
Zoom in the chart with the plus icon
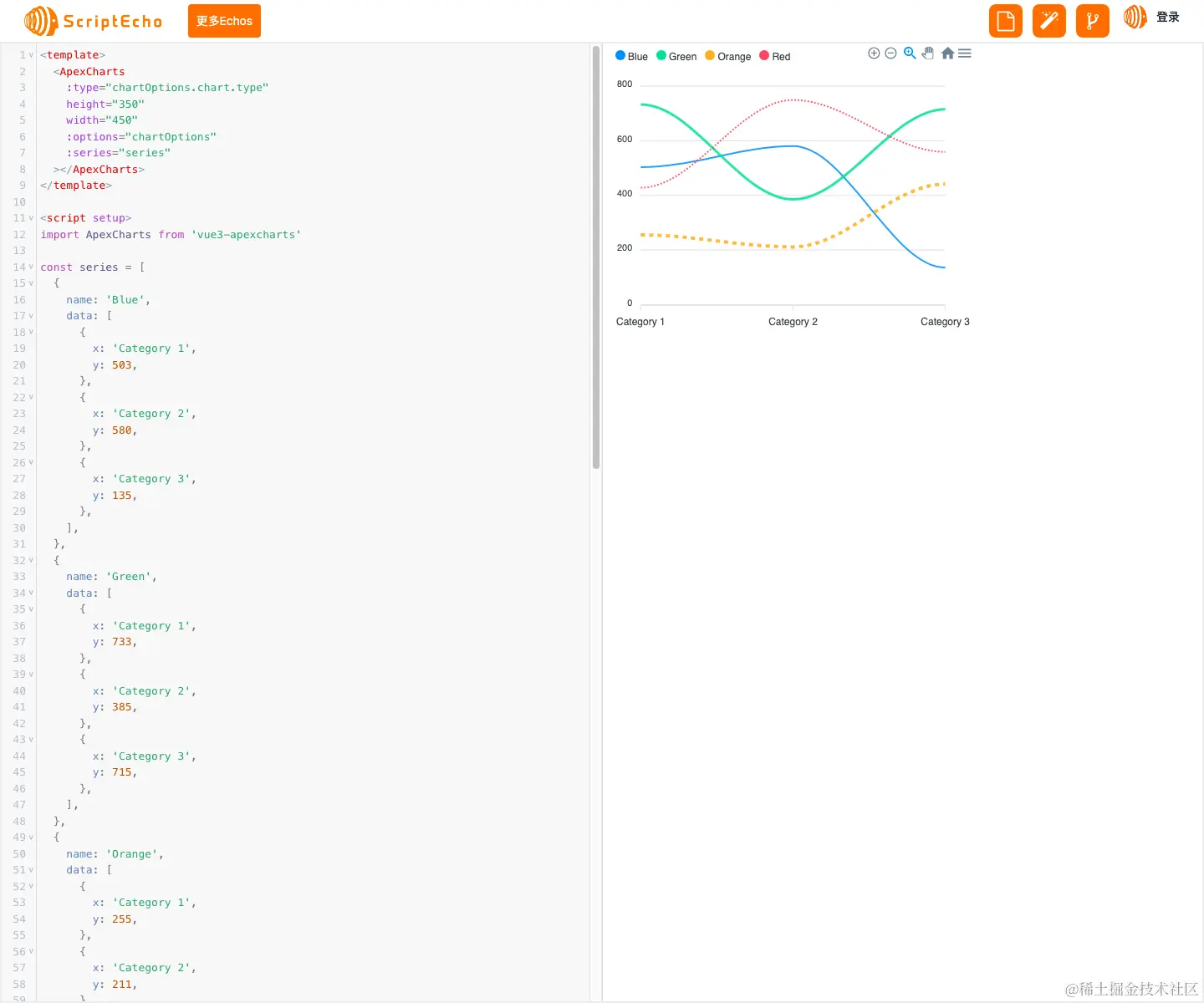pyautogui.click(x=874, y=53)
